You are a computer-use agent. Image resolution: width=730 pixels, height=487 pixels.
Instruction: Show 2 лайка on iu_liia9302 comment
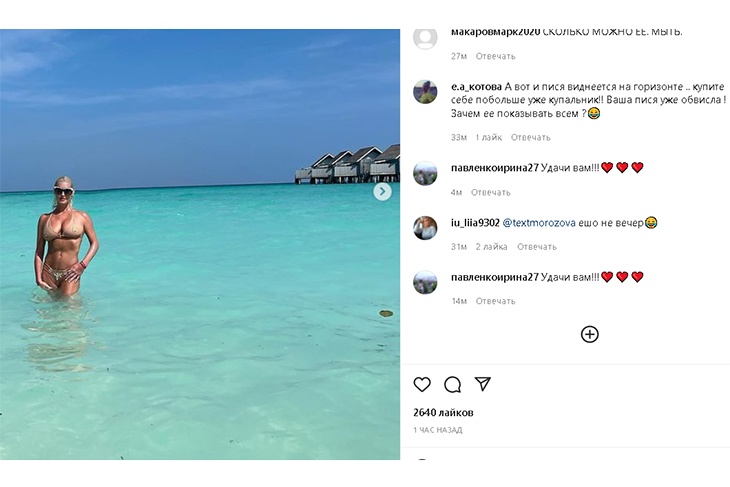pyautogui.click(x=492, y=247)
